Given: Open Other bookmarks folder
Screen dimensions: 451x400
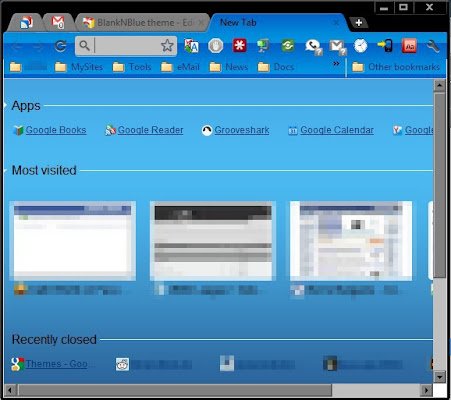Looking at the screenshot, I should tap(396, 67).
